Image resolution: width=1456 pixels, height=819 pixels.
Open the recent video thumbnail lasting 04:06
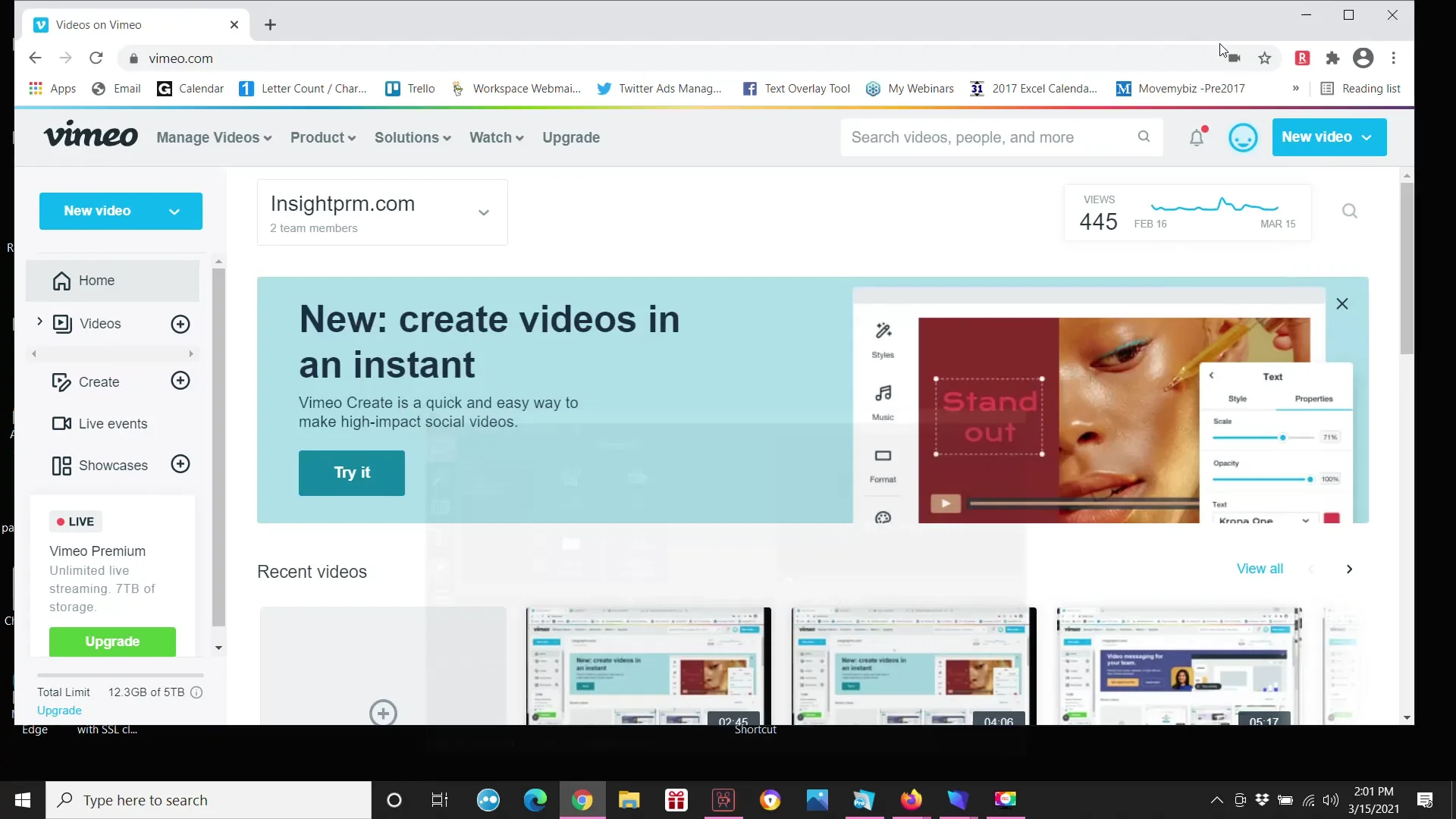click(914, 666)
